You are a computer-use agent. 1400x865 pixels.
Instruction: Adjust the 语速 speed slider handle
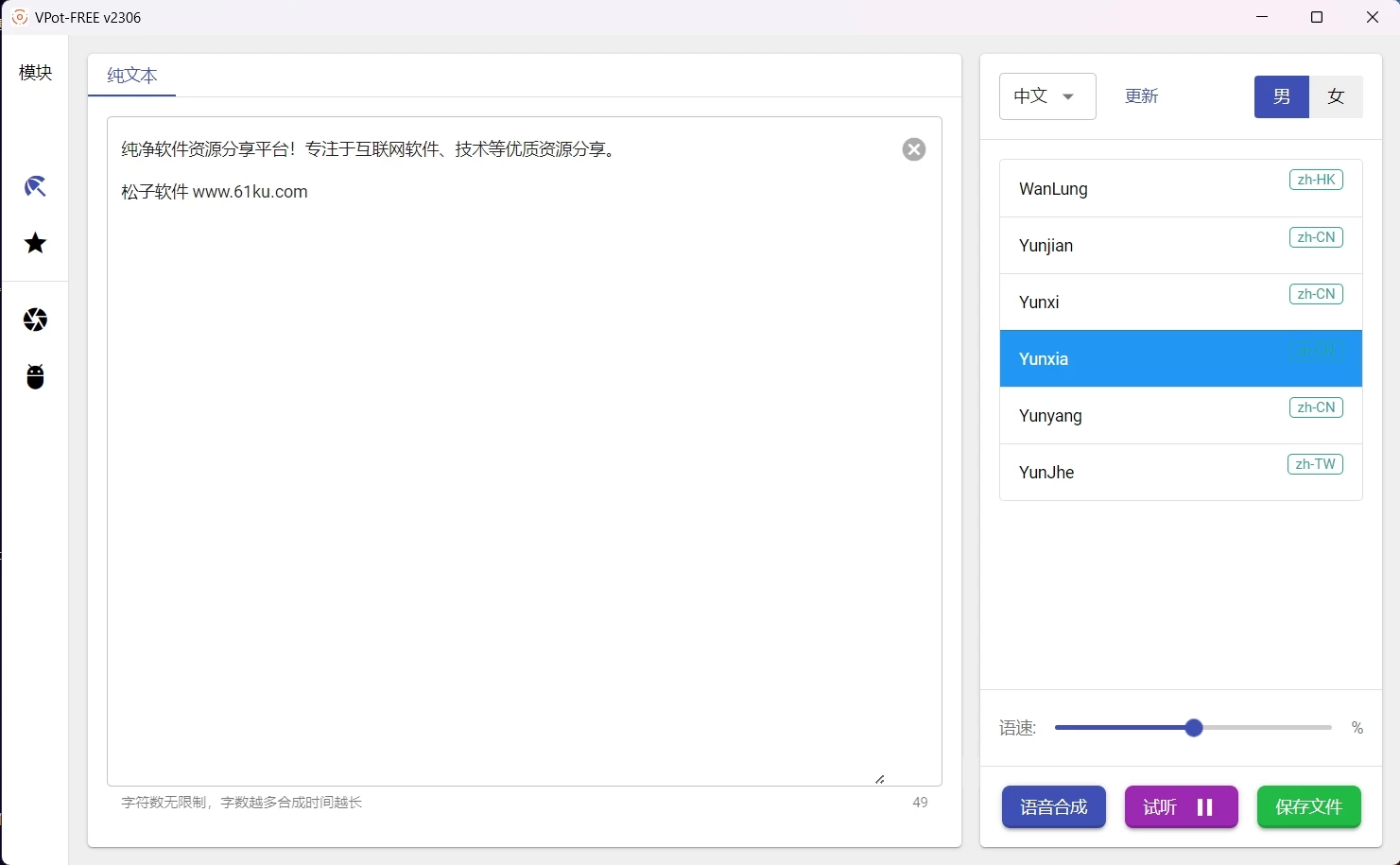(1193, 727)
